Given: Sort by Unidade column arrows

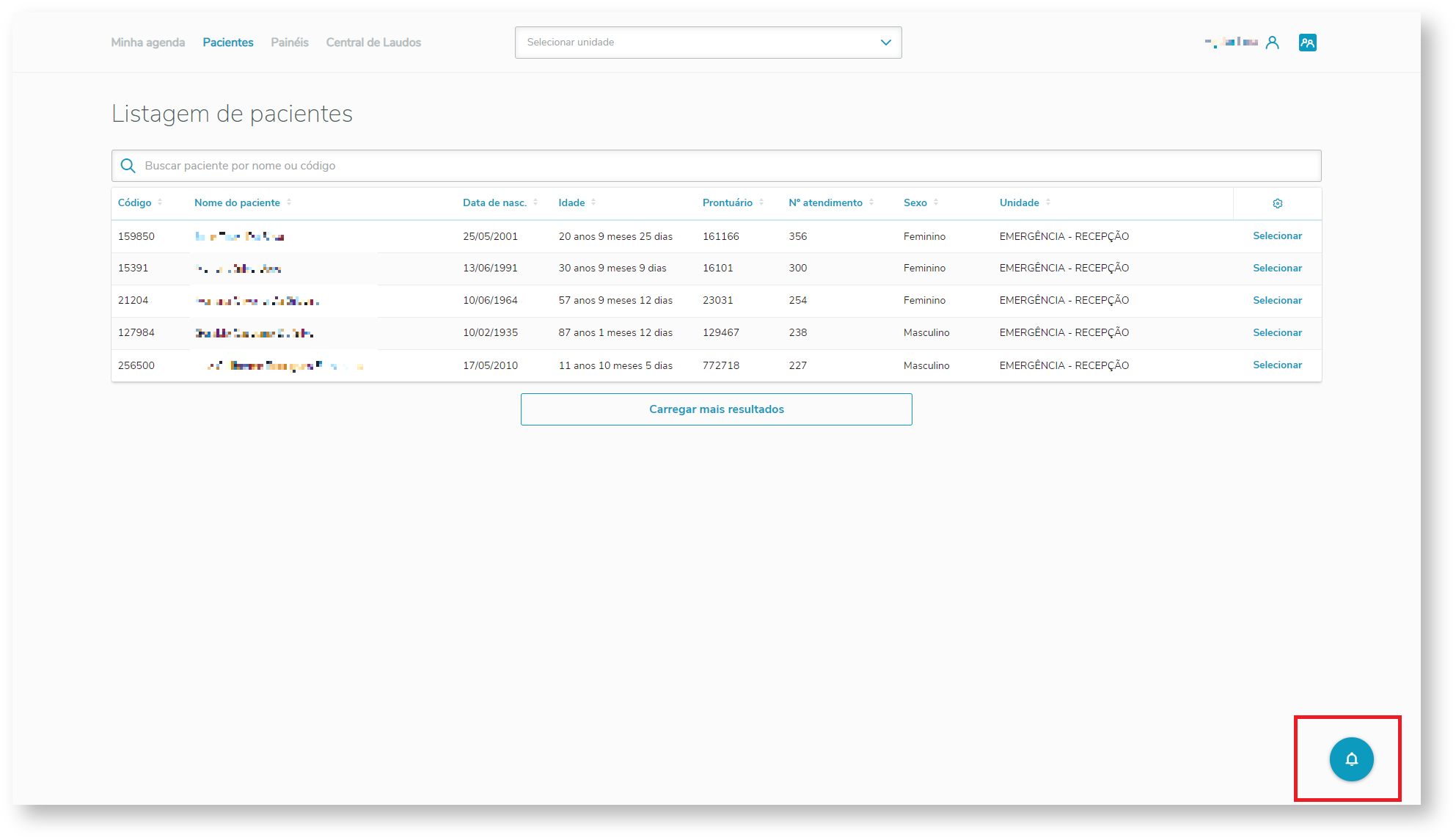Looking at the screenshot, I should point(1048,202).
